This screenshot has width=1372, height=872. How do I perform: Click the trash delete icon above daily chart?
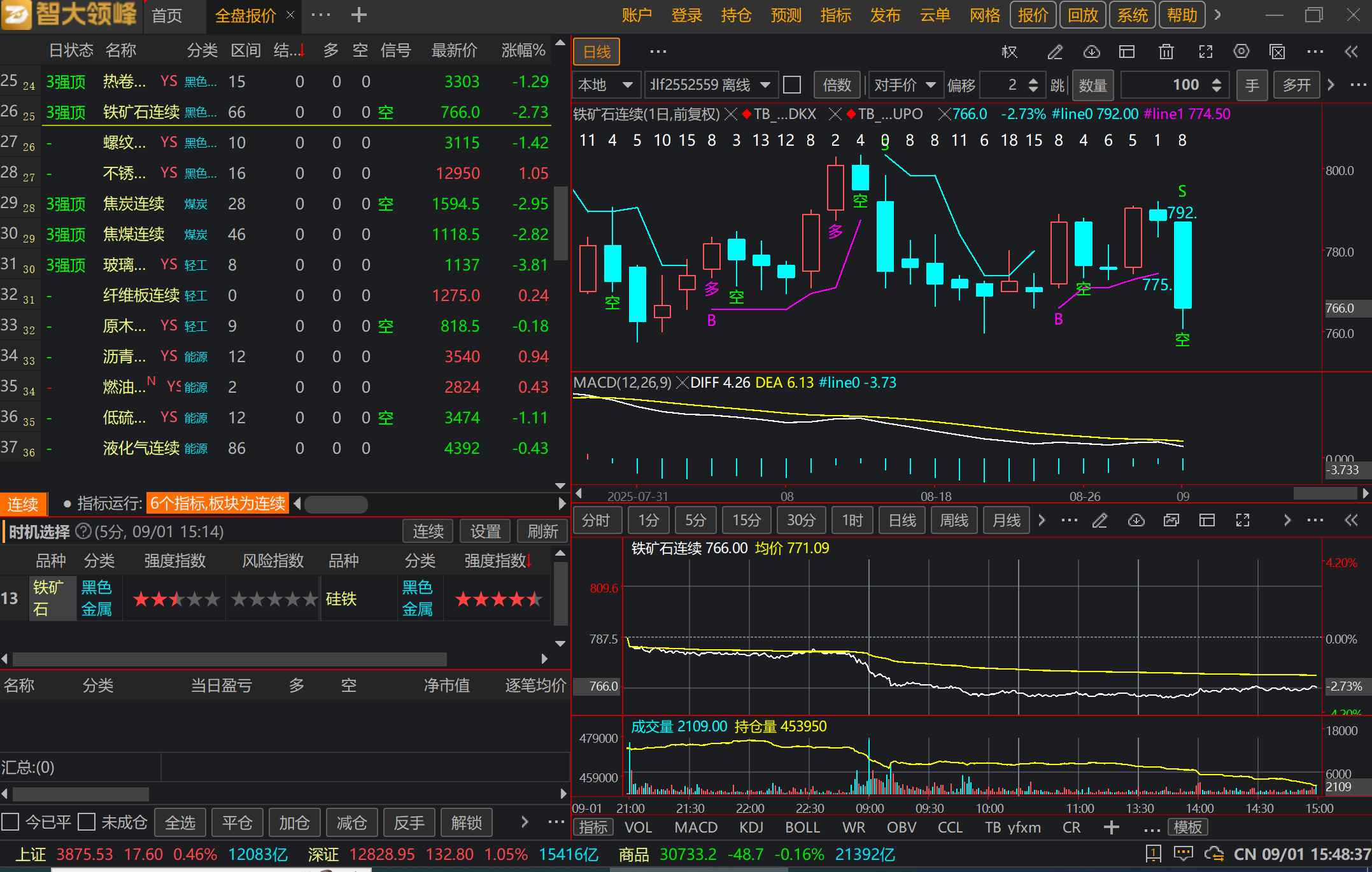pos(1166,52)
